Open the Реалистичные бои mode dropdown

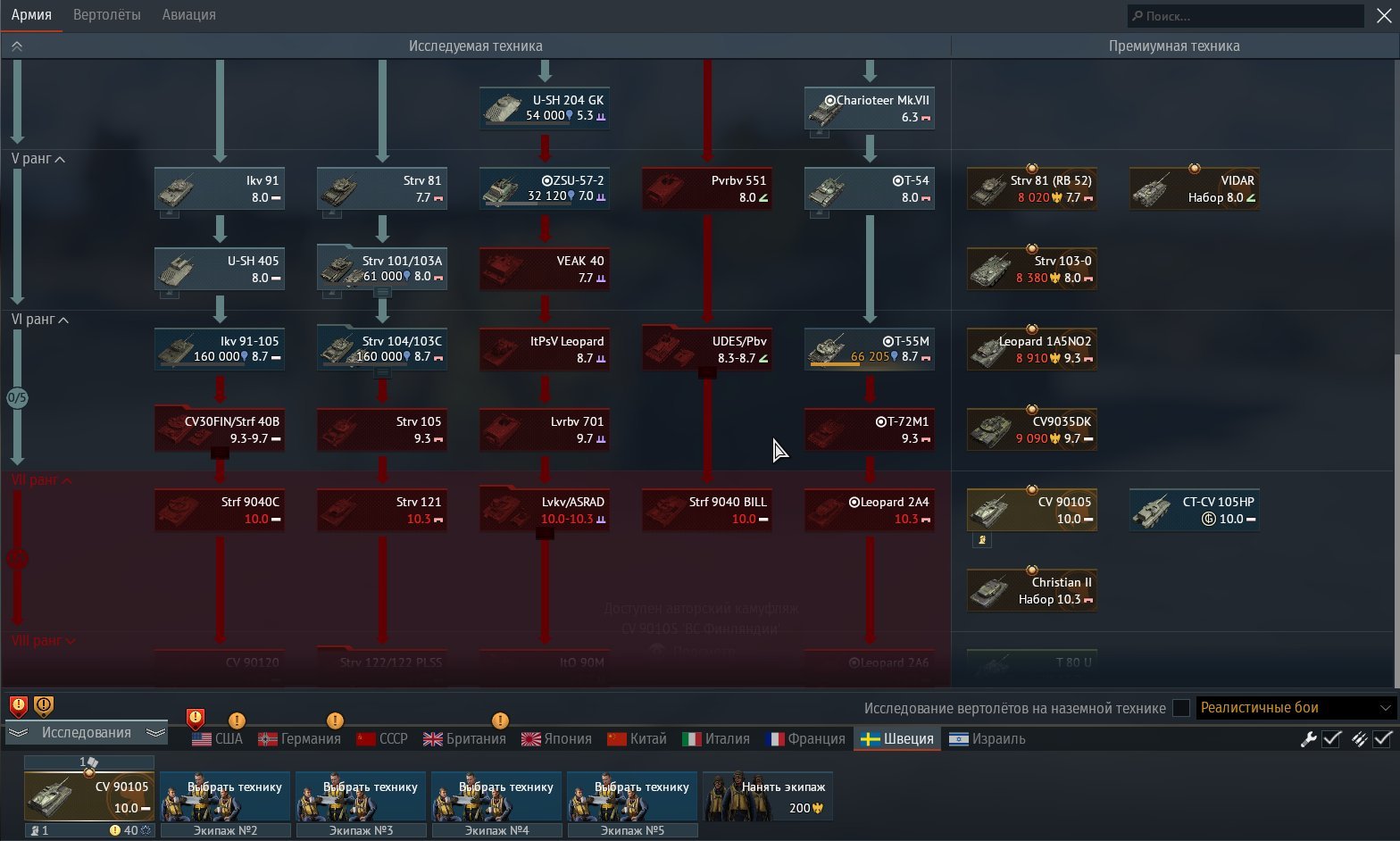1295,708
